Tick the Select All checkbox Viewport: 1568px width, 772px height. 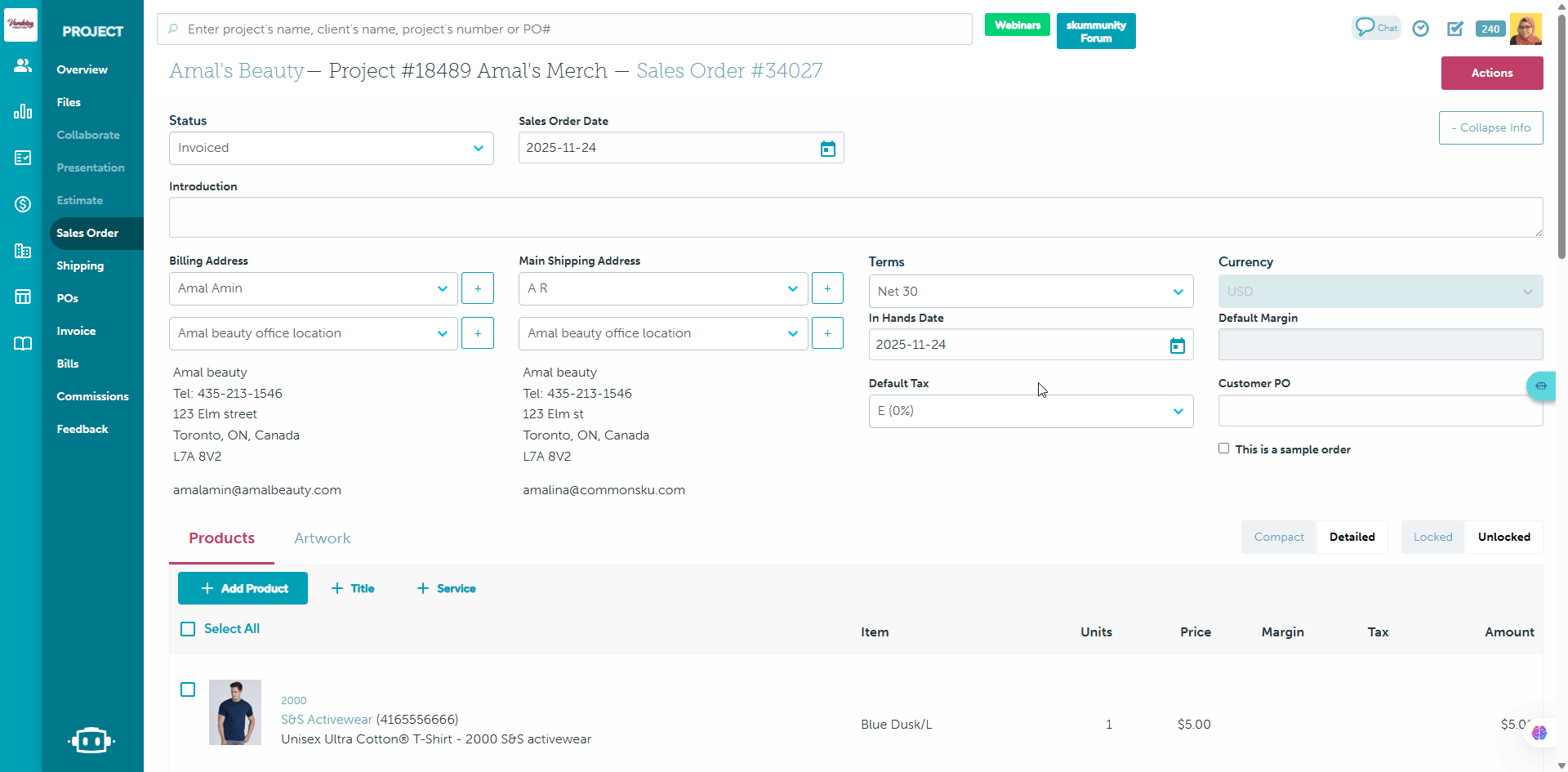[x=188, y=629]
